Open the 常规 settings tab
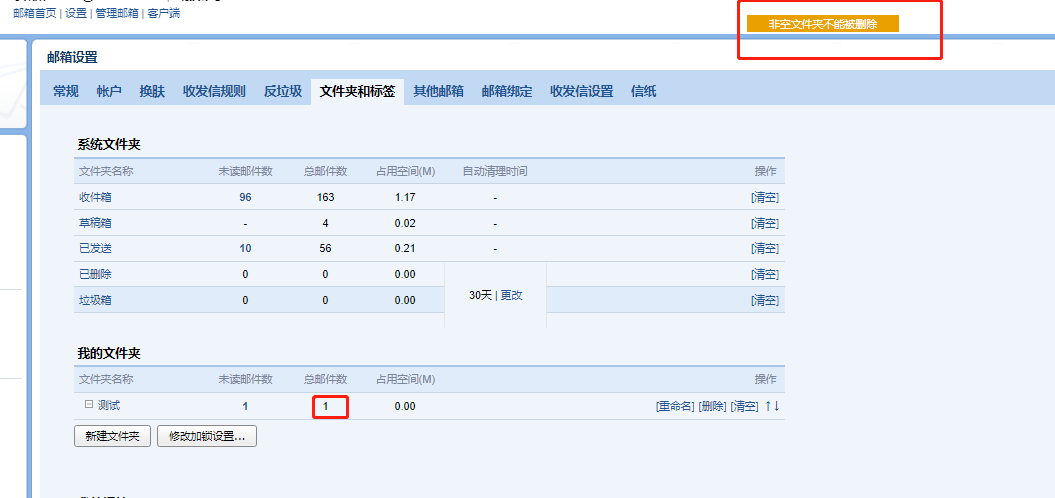Screen dimensions: 1055x498 66,92
